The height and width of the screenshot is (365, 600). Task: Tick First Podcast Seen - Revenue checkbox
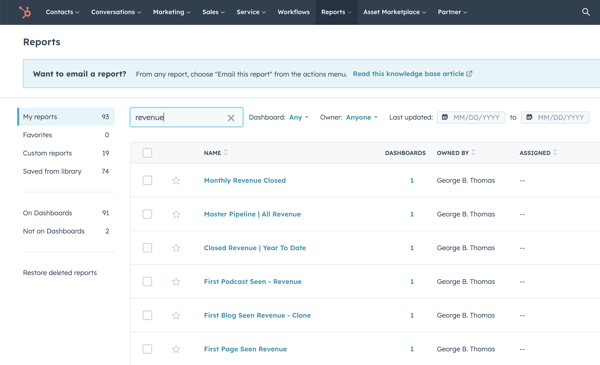coord(147,281)
